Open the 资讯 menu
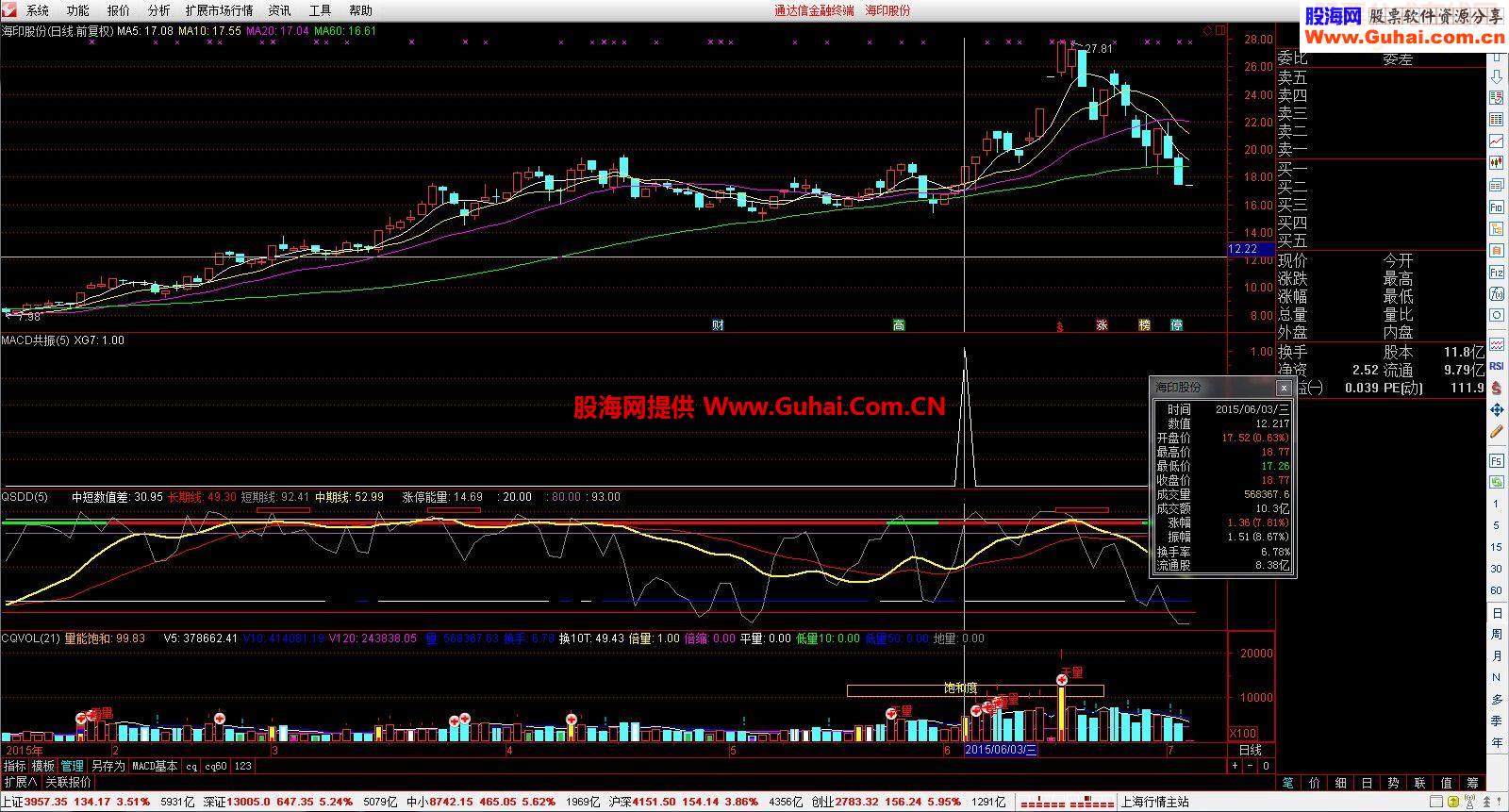1509x812 pixels. pyautogui.click(x=279, y=10)
